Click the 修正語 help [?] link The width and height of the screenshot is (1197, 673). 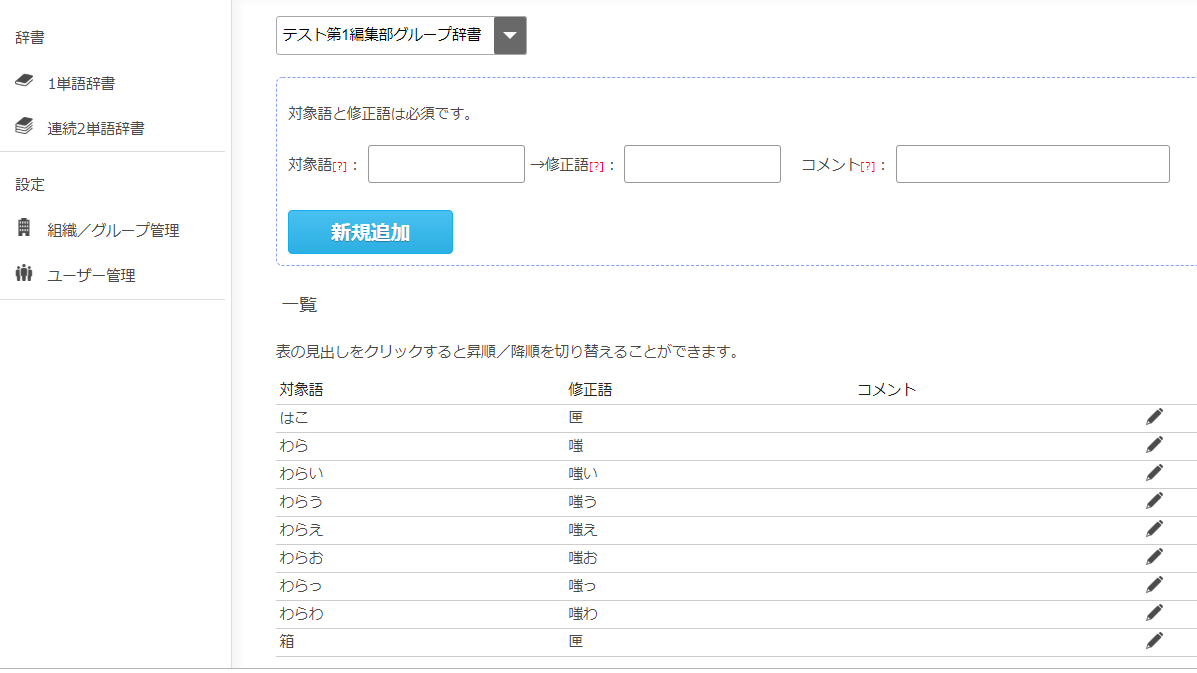[596, 166]
